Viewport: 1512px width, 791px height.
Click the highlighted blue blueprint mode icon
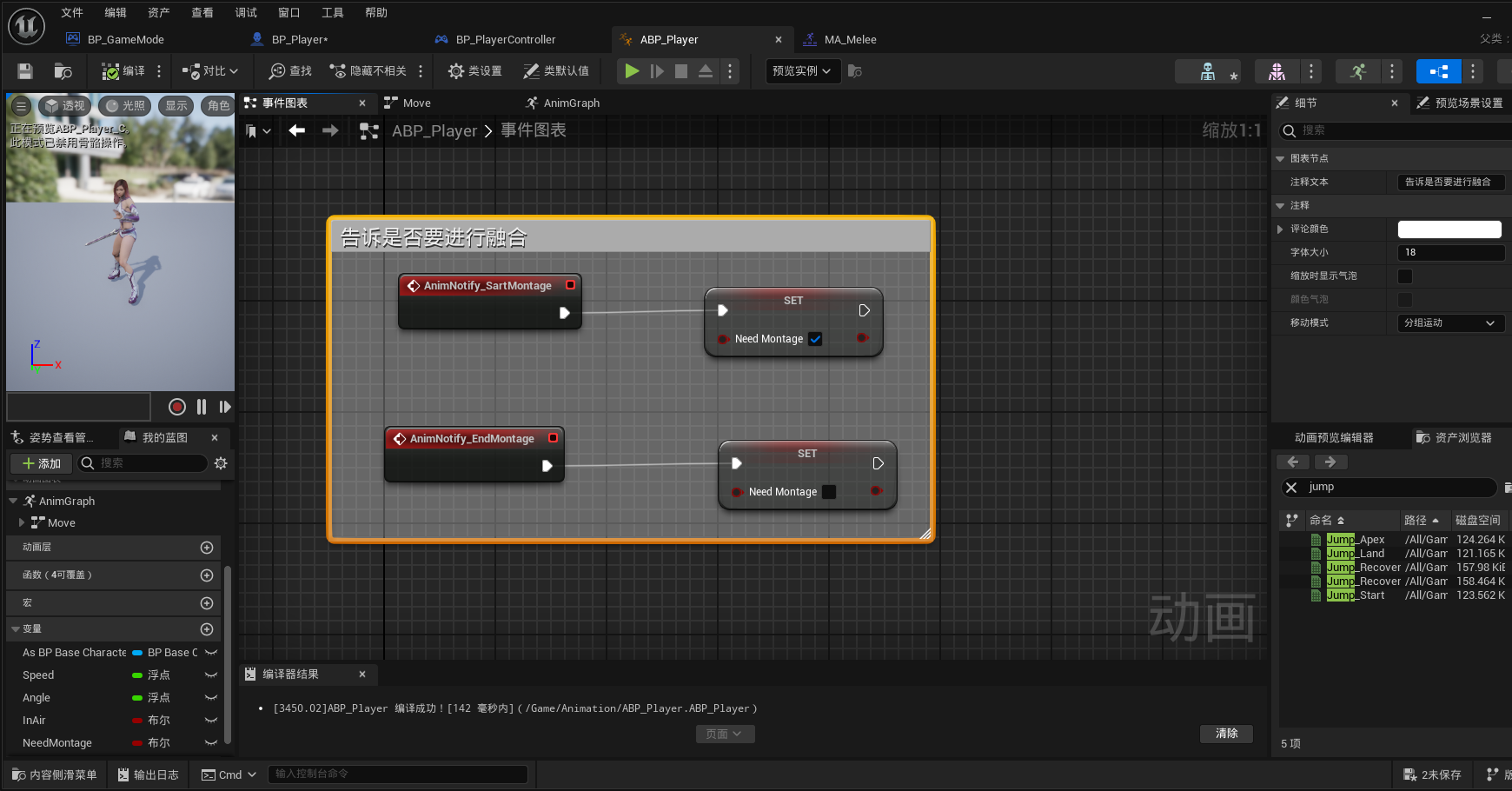pos(1438,71)
